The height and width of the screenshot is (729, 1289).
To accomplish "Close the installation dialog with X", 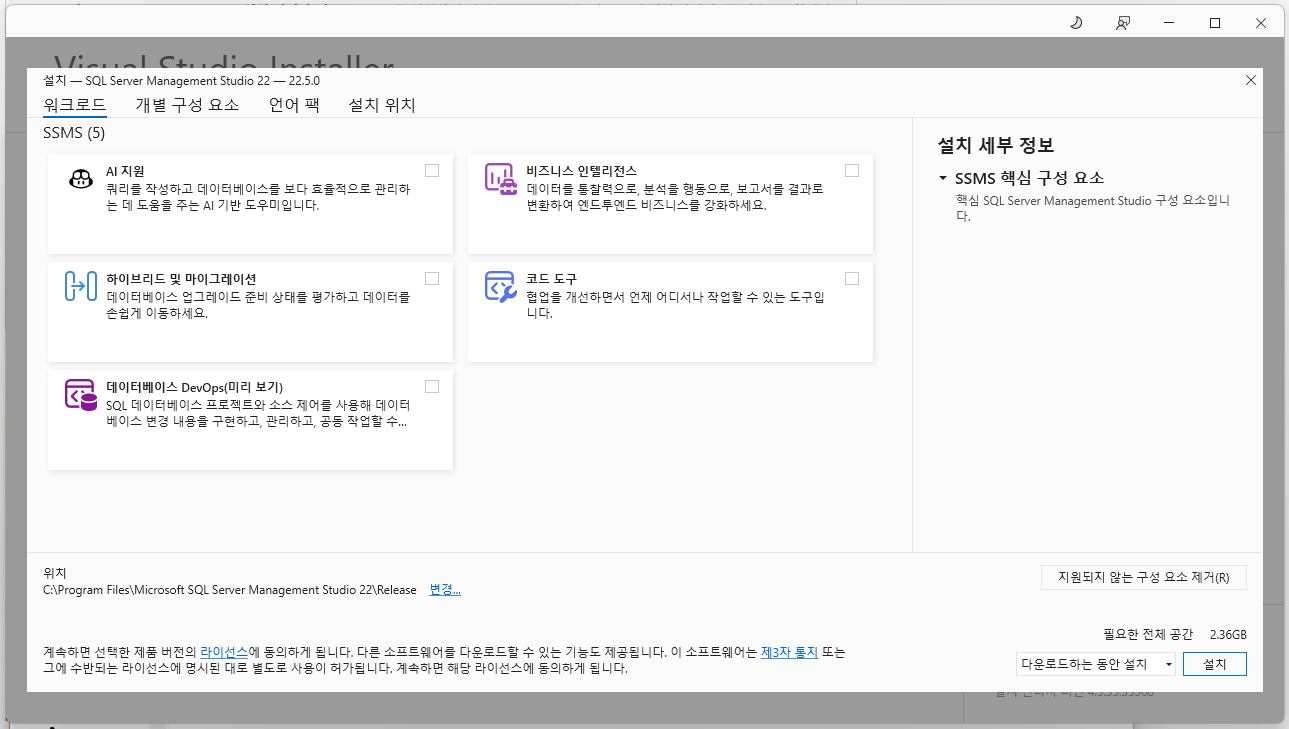I will coord(1250,80).
